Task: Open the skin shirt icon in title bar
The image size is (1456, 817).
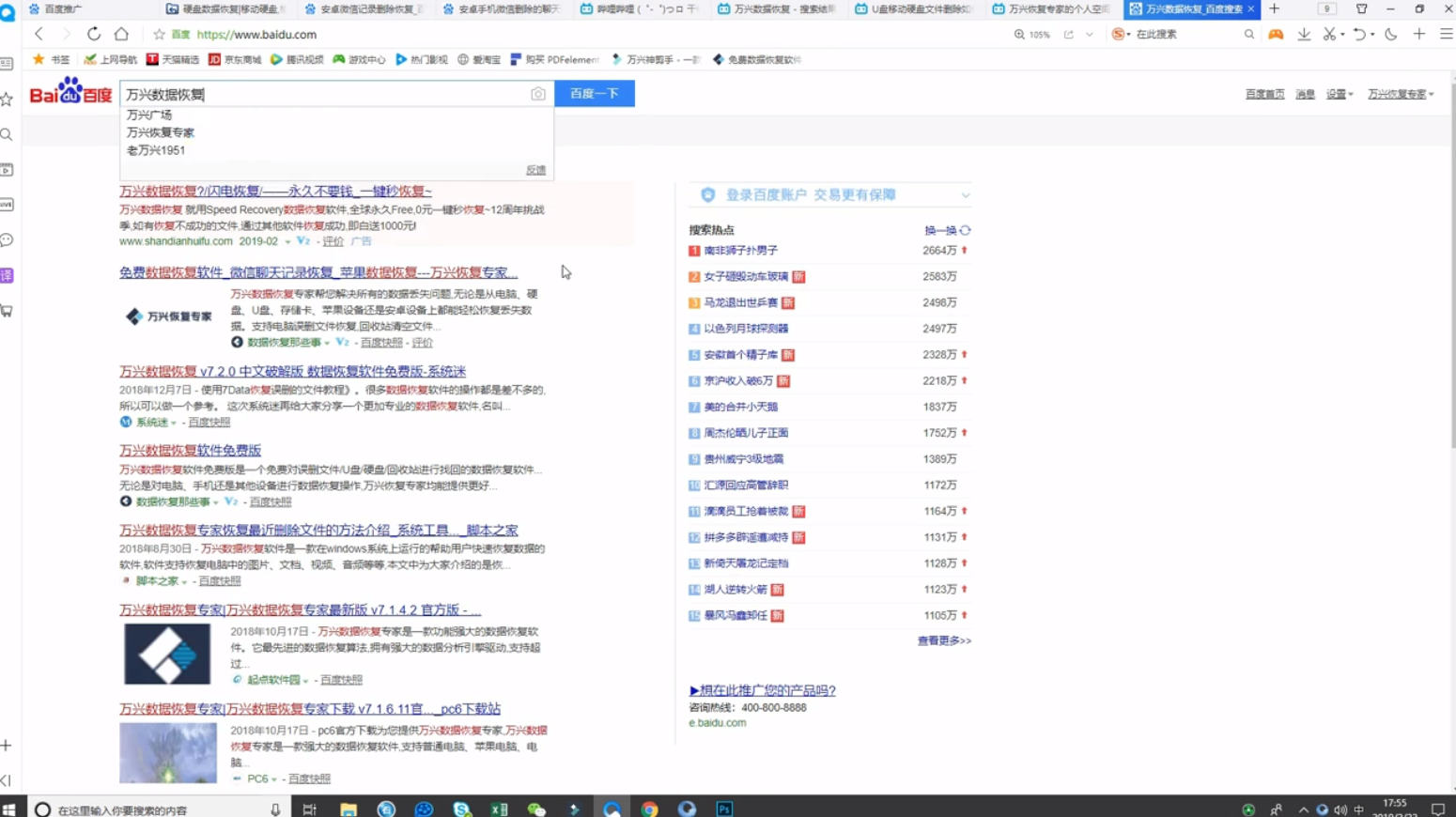Action: [x=1361, y=8]
